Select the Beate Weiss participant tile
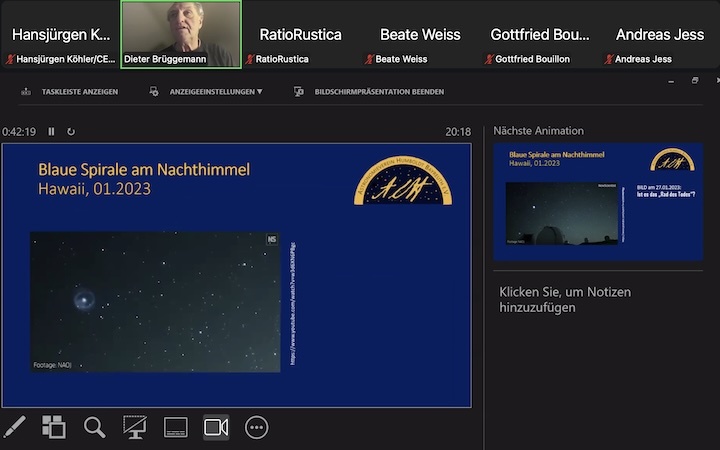This screenshot has height=450, width=720. point(420,34)
